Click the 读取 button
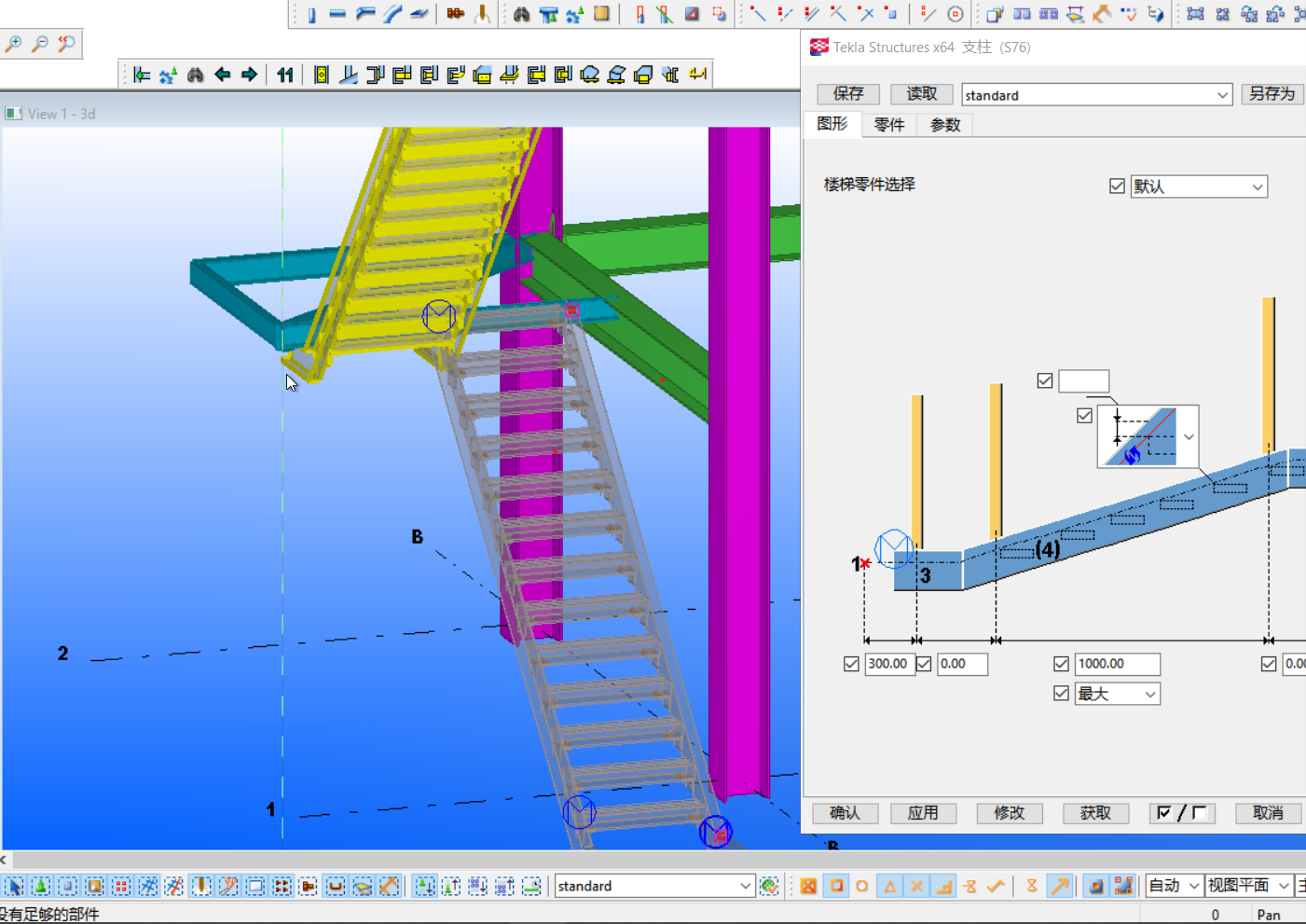Screen dimensions: 1306x924 point(922,94)
